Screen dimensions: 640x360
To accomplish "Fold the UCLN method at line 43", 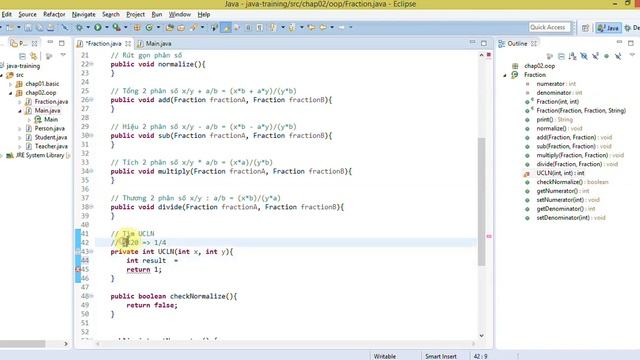I will 91,251.
